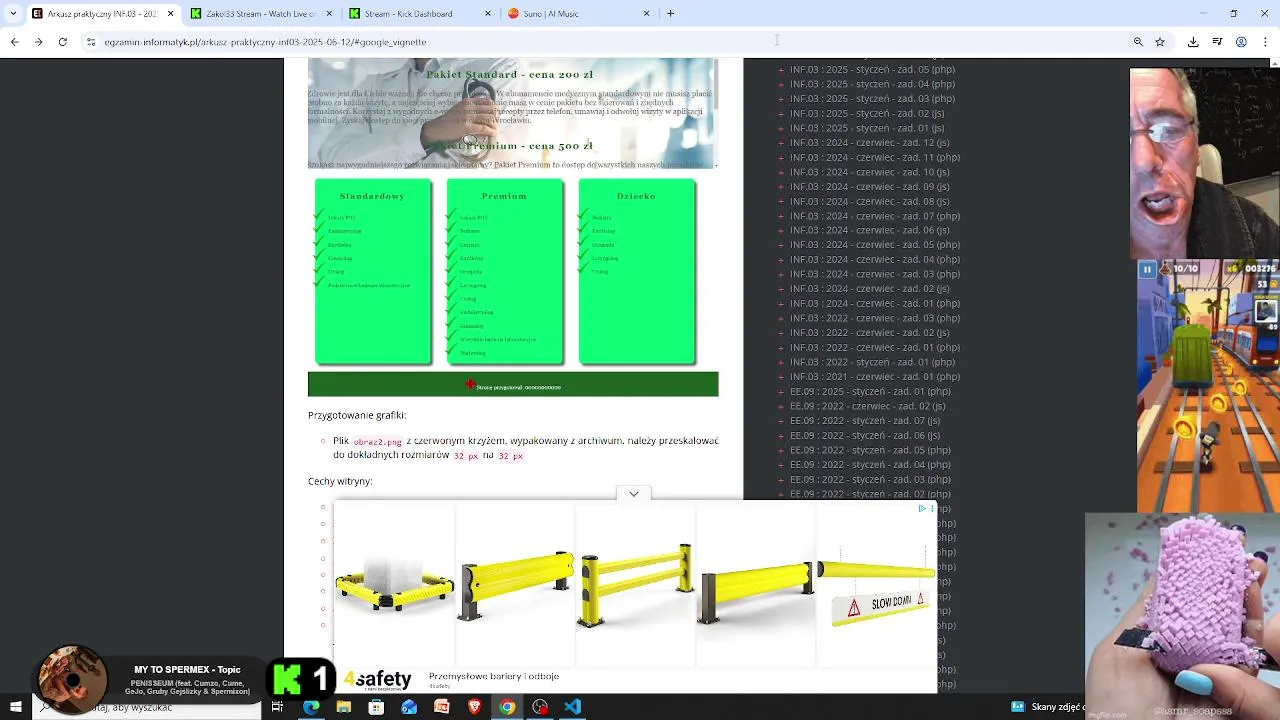Open Microsoft Store from the taskbar

[x=376, y=707]
